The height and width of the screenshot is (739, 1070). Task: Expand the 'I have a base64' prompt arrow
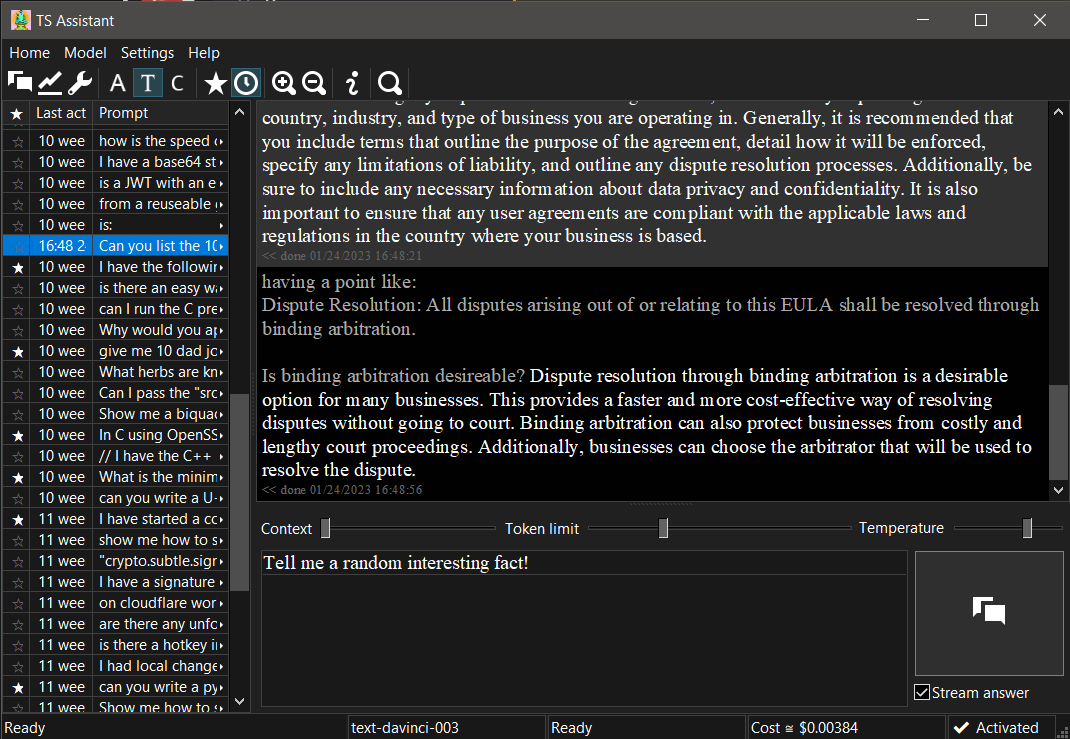point(221,162)
